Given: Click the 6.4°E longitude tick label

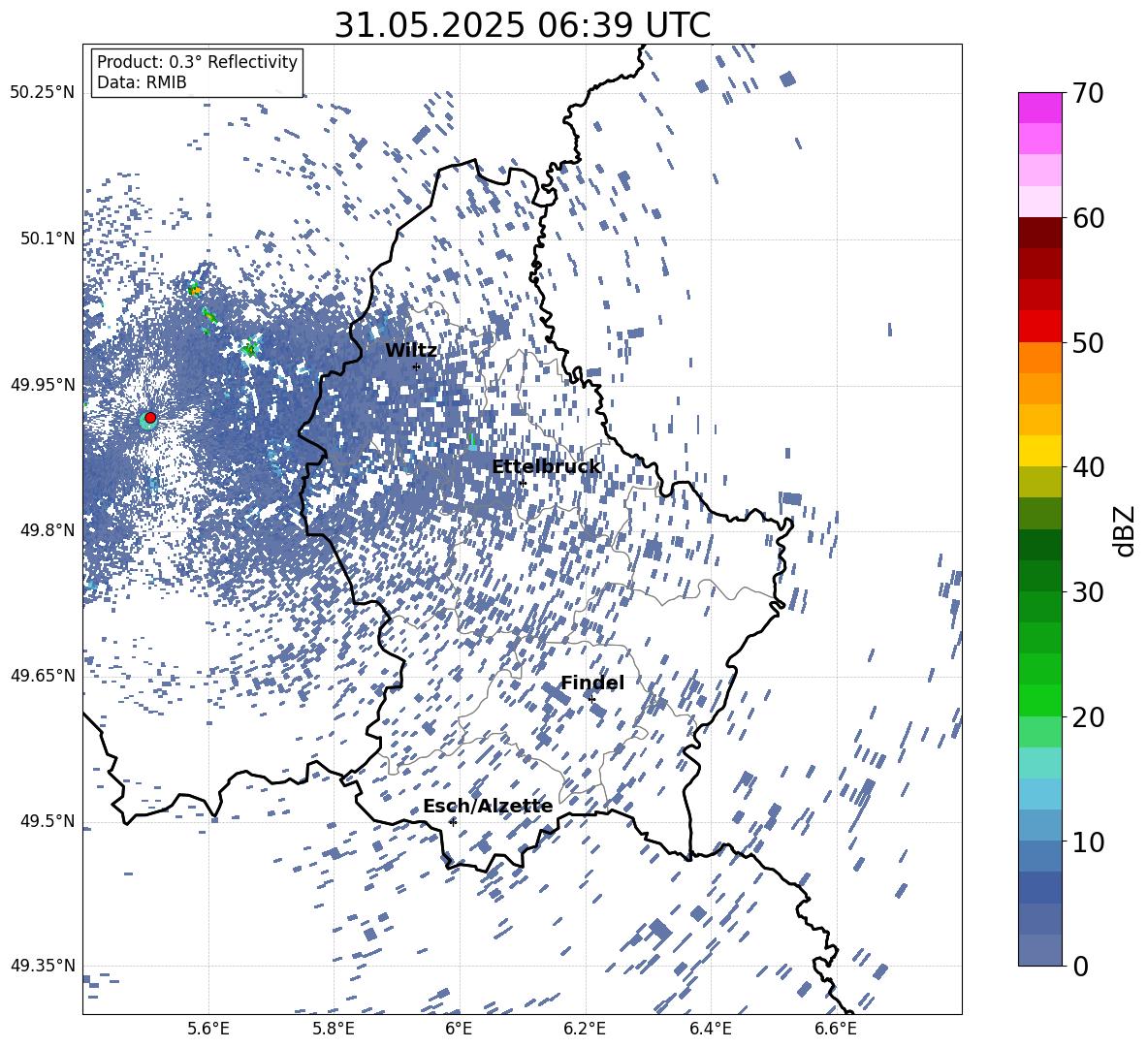Looking at the screenshot, I should click(x=711, y=1029).
